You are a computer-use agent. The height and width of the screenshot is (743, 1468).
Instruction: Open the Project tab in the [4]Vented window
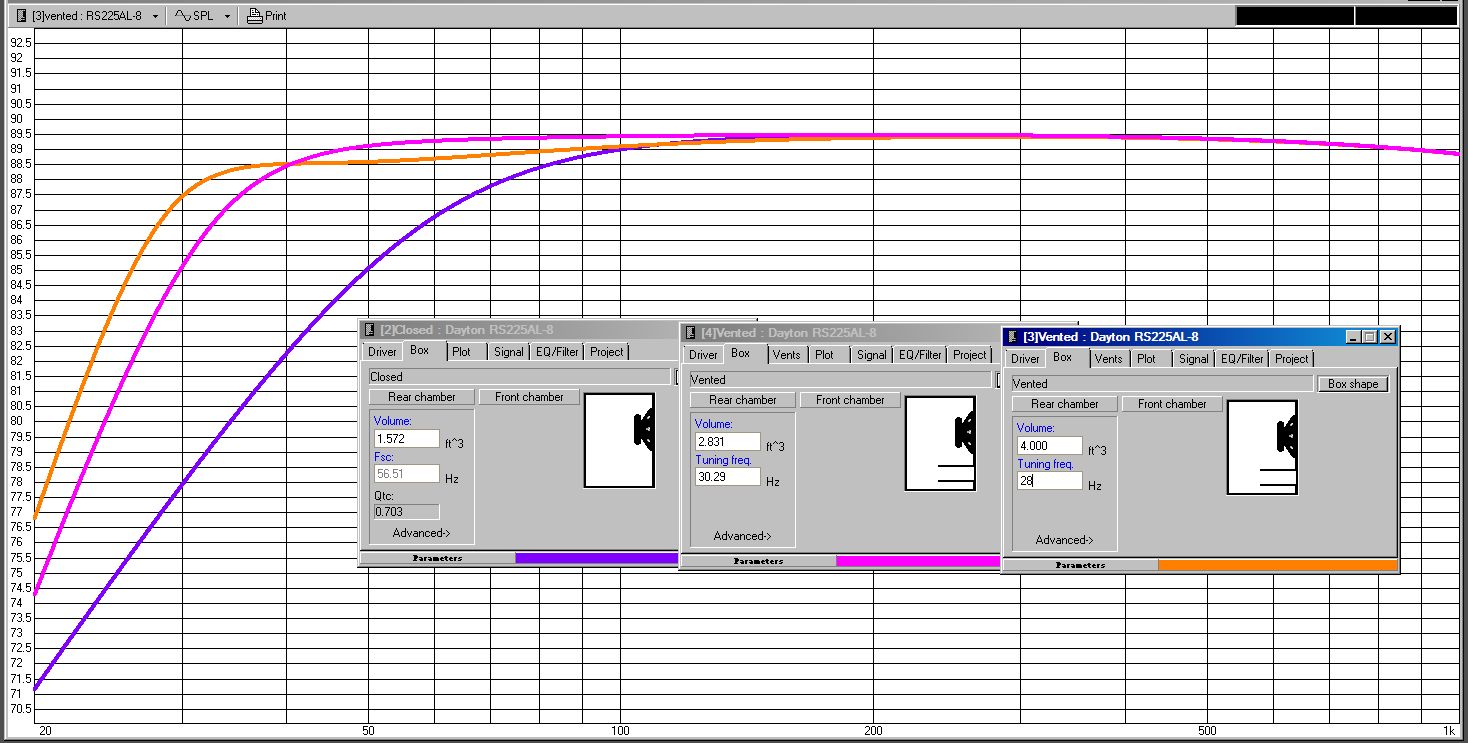[x=969, y=355]
